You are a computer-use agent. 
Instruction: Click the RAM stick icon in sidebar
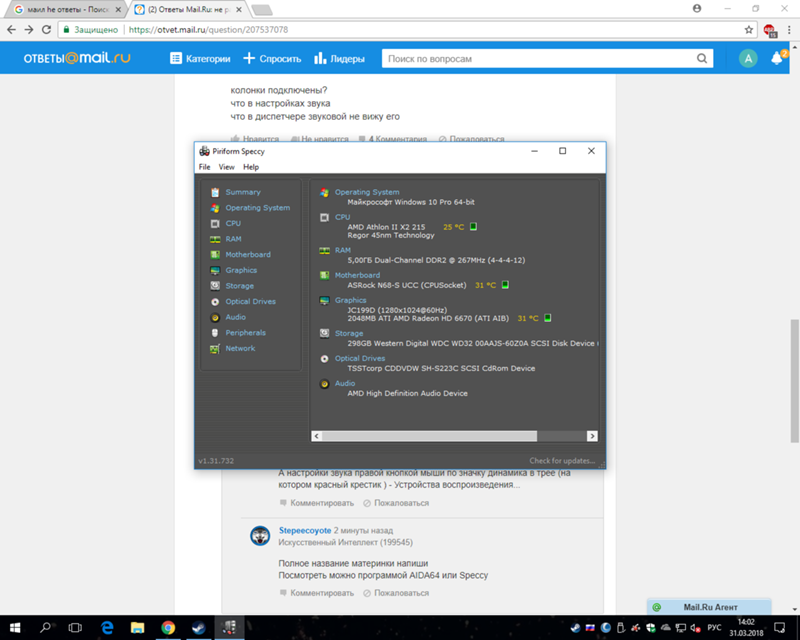point(215,239)
